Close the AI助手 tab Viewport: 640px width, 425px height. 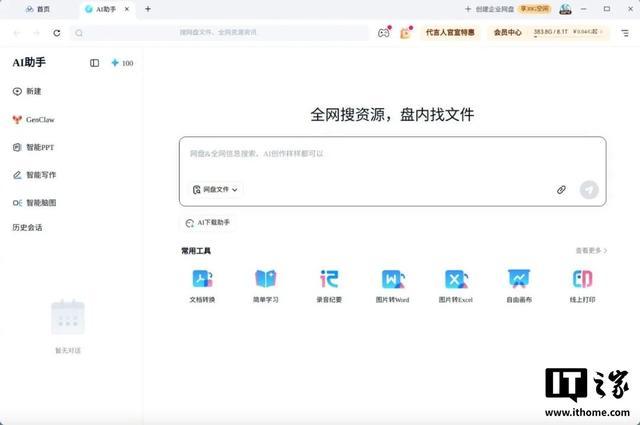pyautogui.click(x=127, y=9)
